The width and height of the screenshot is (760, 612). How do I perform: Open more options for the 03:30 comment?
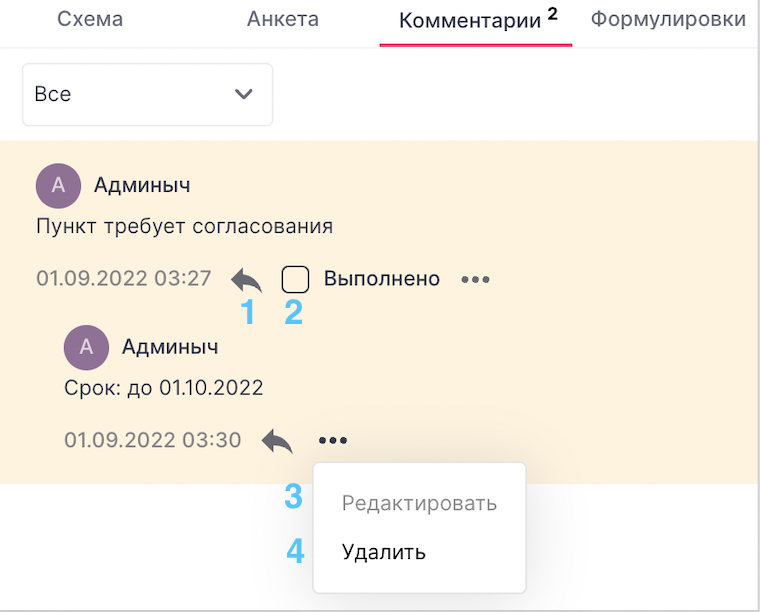tap(333, 440)
